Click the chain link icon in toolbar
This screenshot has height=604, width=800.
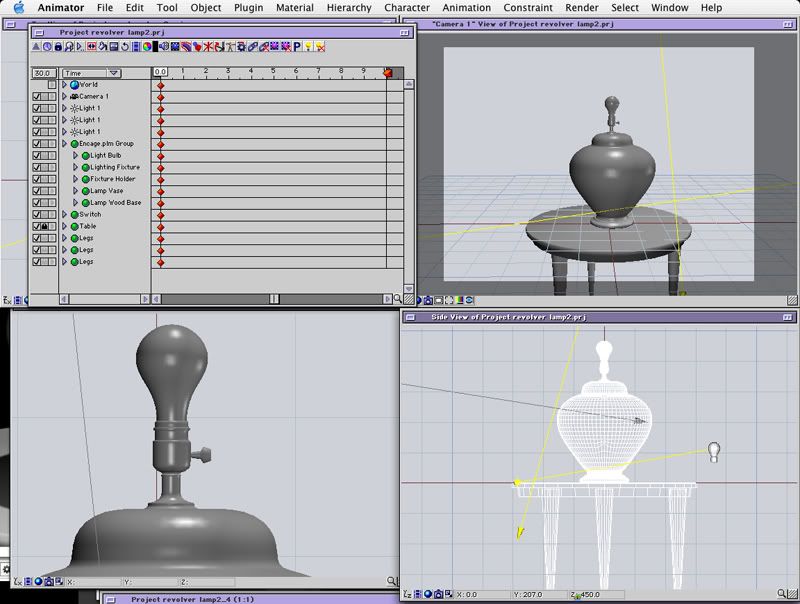(x=253, y=46)
